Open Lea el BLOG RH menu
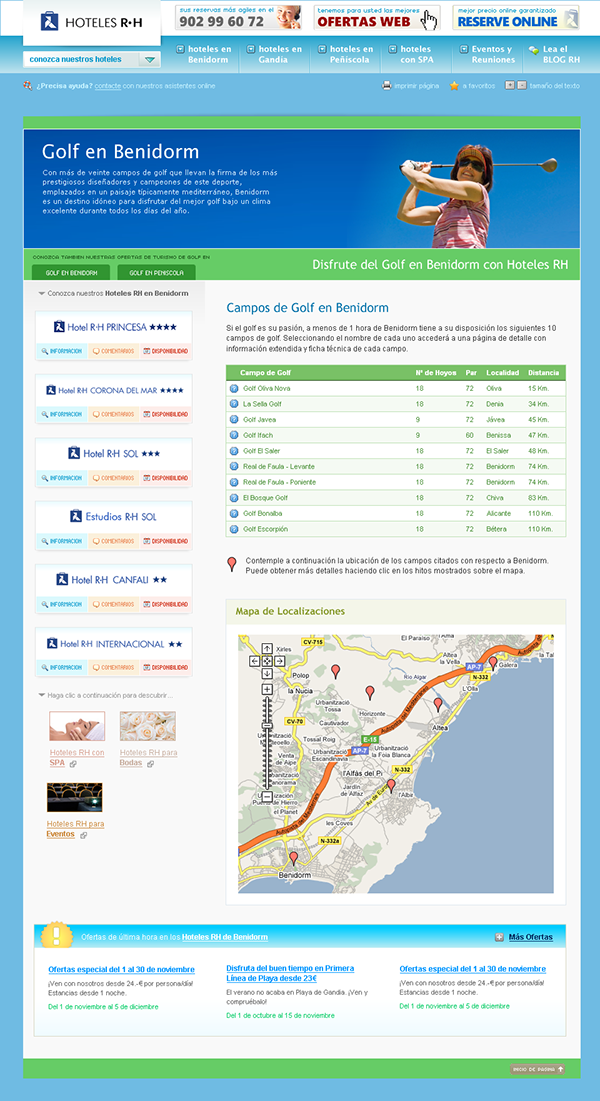600x1101 pixels. (555, 54)
